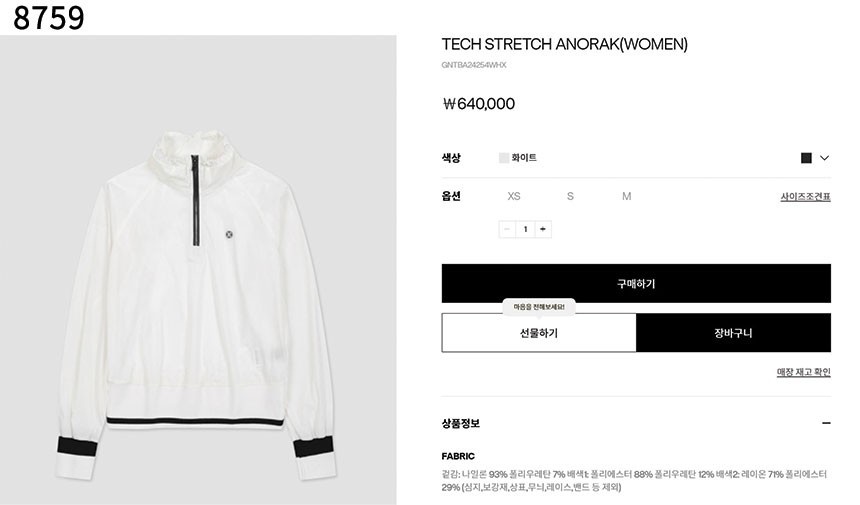Viewport: 860px width, 505px height.
Task: Click the quantity input field
Action: pos(525,229)
